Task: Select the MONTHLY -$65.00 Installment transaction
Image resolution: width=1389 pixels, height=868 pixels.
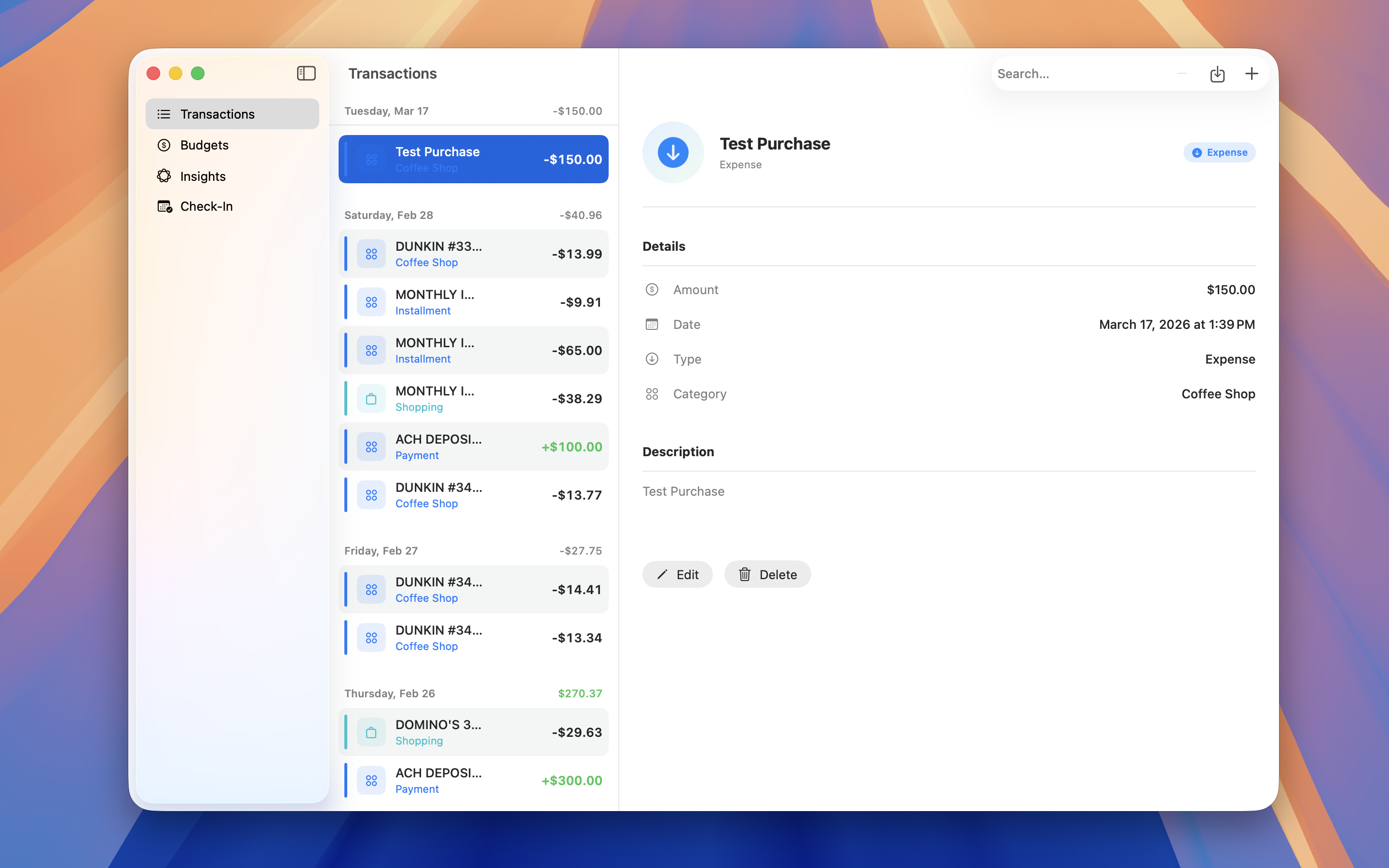Action: click(473, 350)
